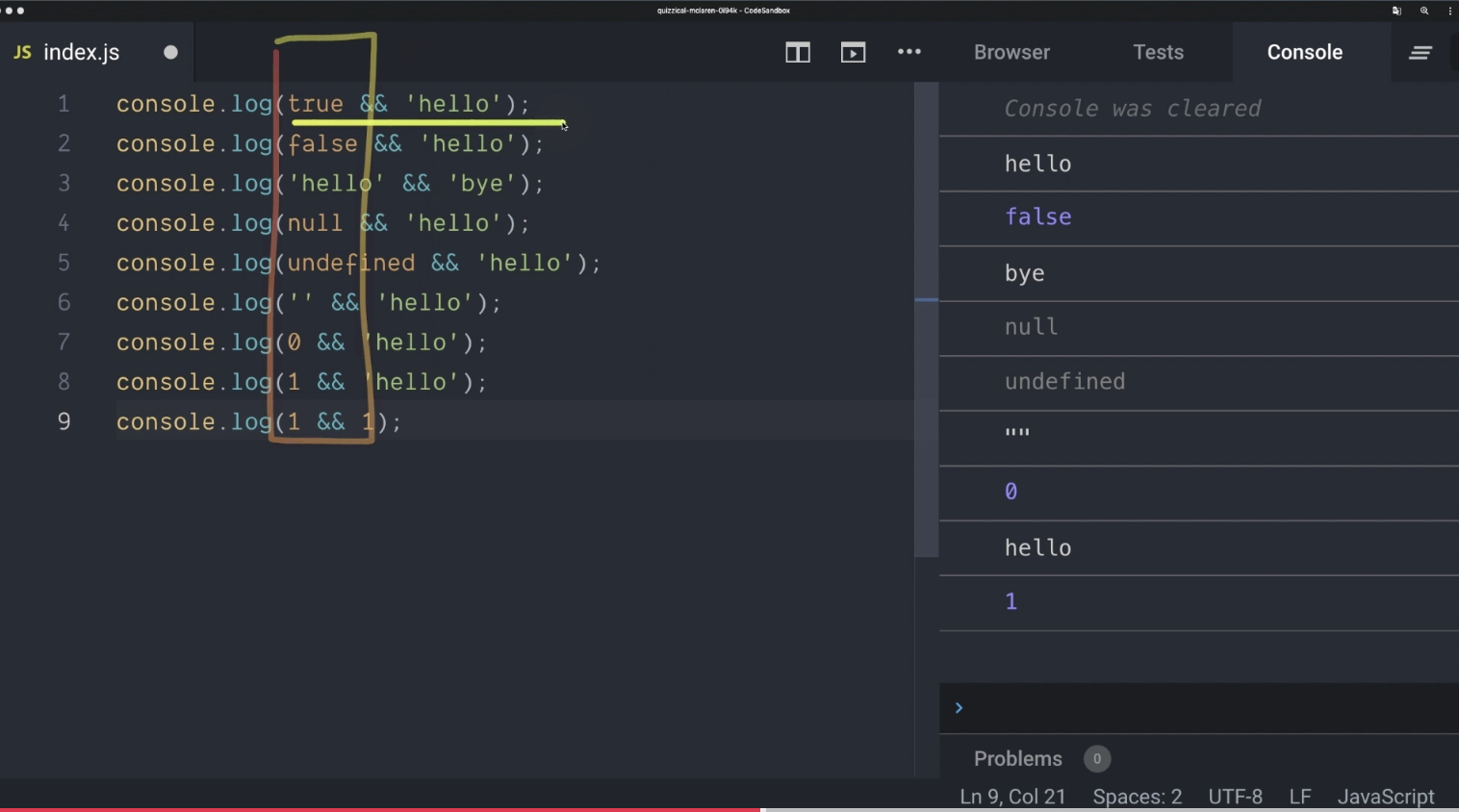The width and height of the screenshot is (1459, 812).
Task: Click 'bye' console output row
Action: point(1199,273)
